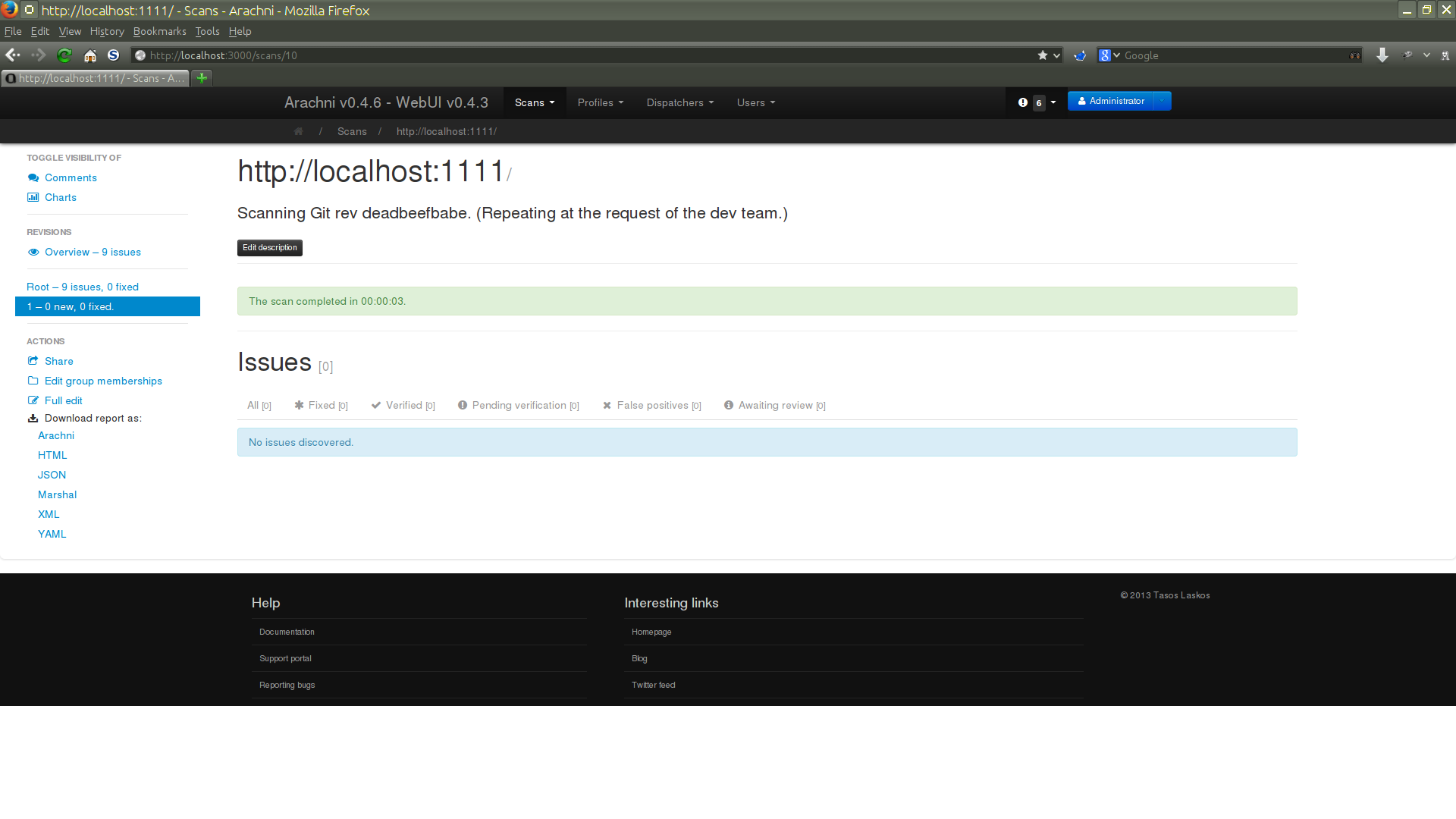Open the browser home page icon
The image size is (1456, 819).
90,55
